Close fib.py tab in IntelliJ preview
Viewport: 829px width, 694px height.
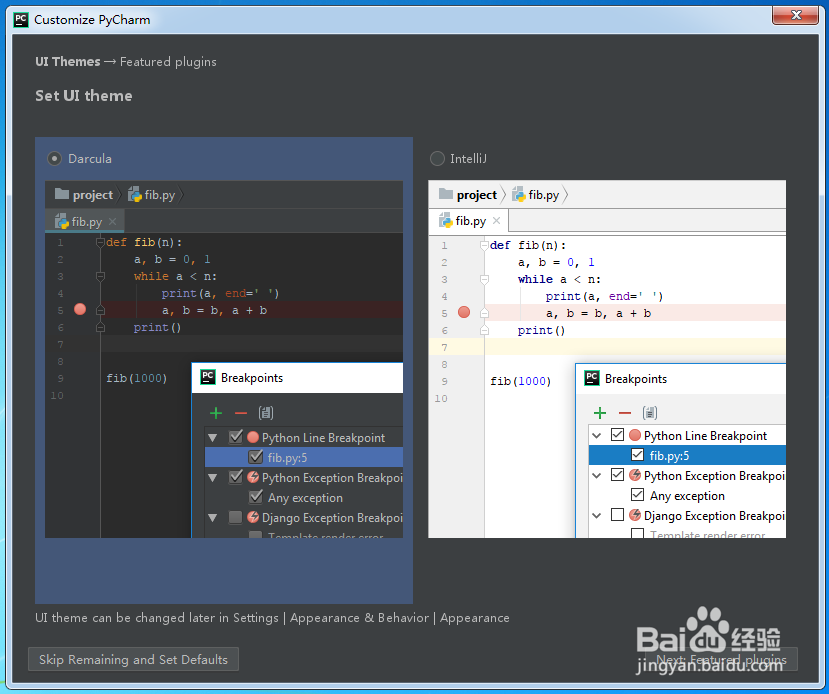pyautogui.click(x=496, y=220)
